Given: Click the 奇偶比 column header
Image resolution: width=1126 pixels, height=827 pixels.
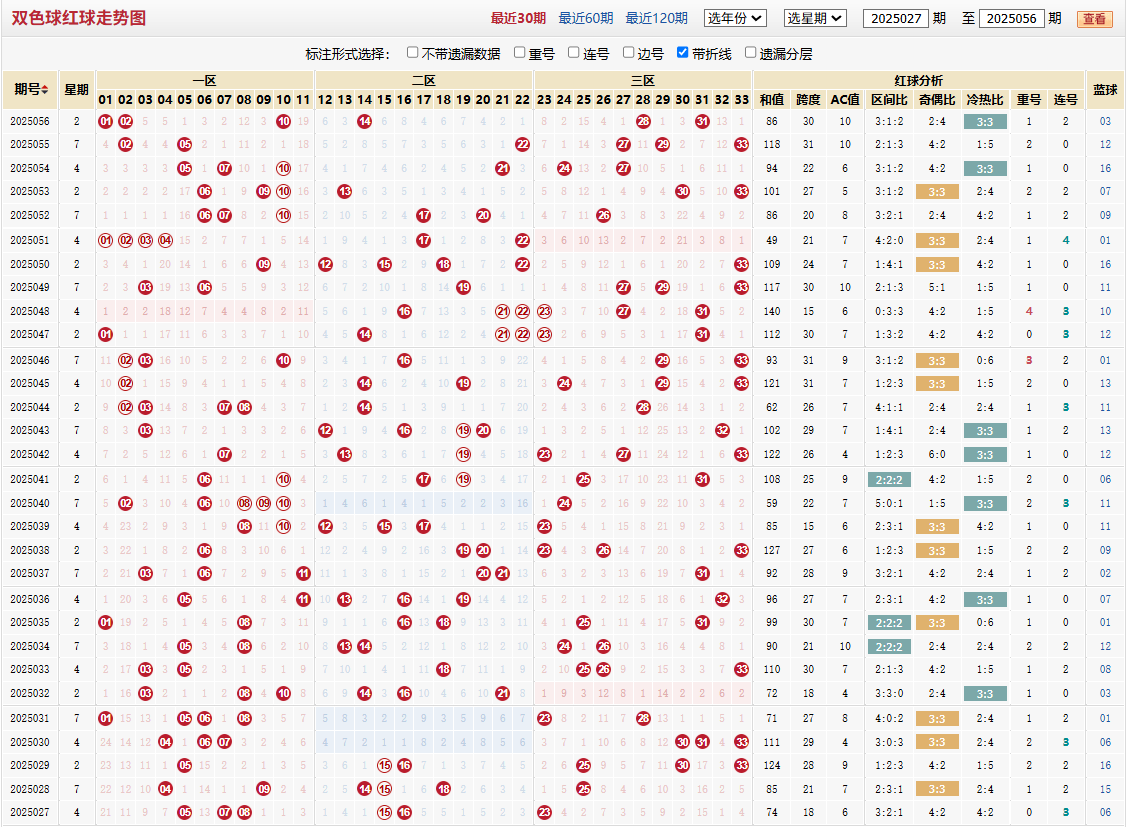Looking at the screenshot, I should pos(937,100).
